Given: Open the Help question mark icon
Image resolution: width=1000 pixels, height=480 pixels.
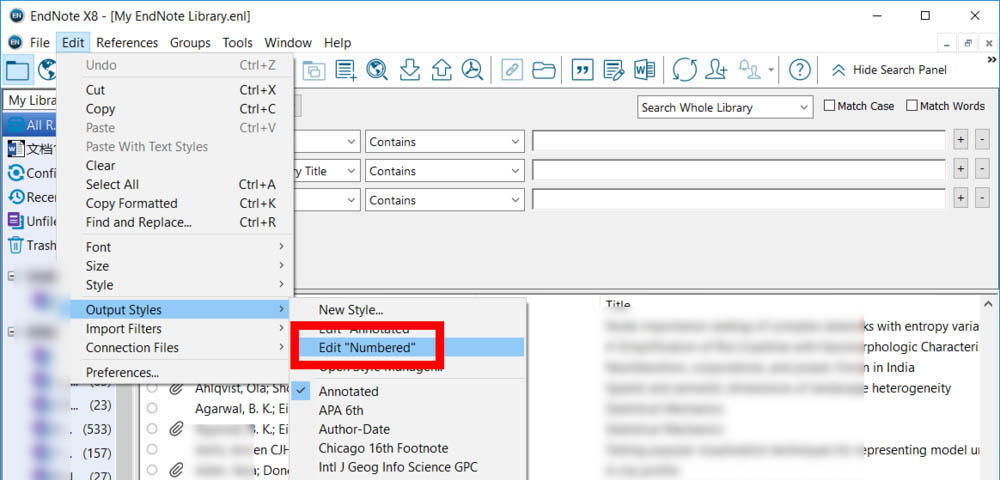Looking at the screenshot, I should [799, 70].
